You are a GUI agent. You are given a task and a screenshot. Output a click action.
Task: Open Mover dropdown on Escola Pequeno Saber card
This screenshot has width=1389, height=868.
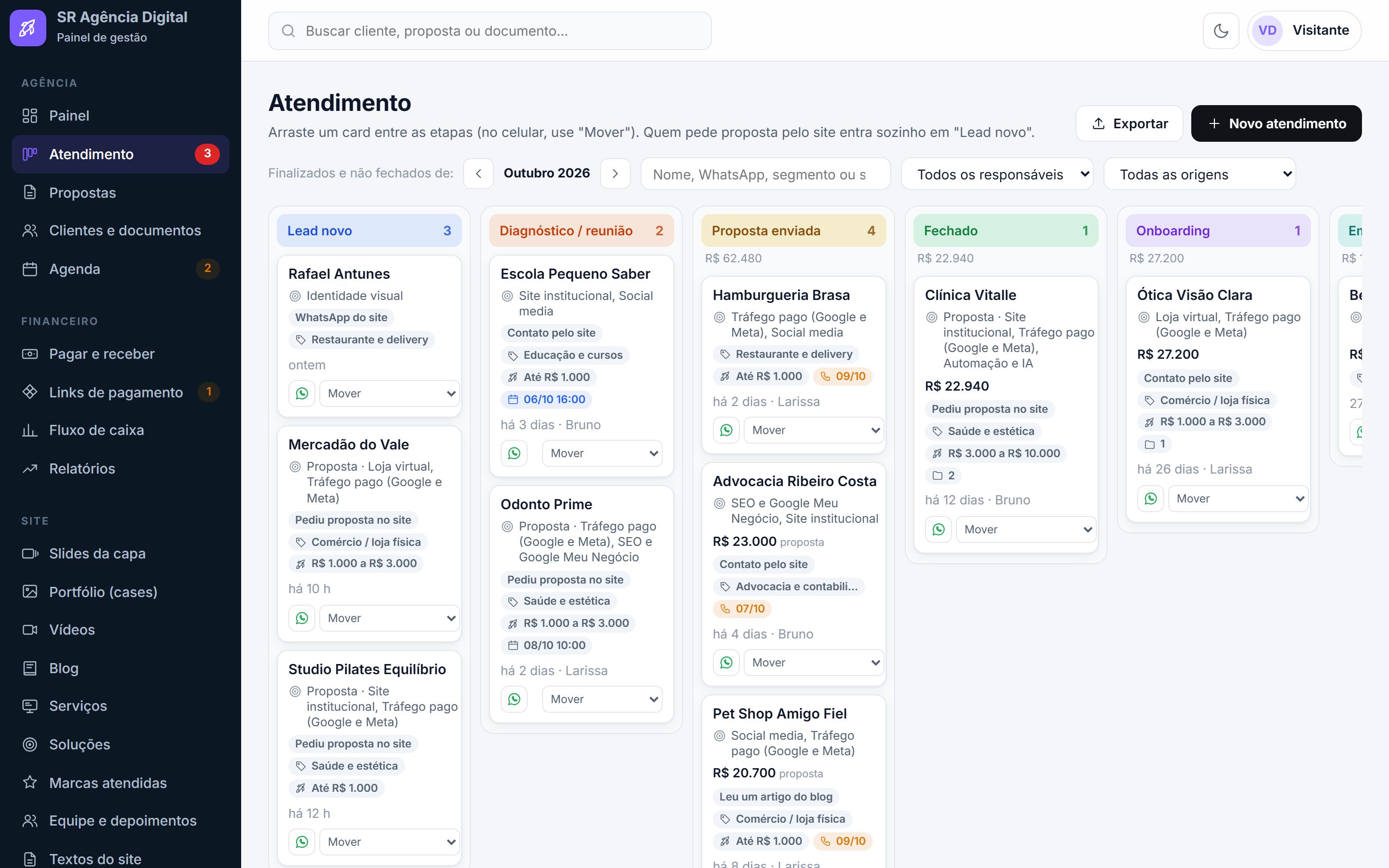pyautogui.click(x=602, y=453)
